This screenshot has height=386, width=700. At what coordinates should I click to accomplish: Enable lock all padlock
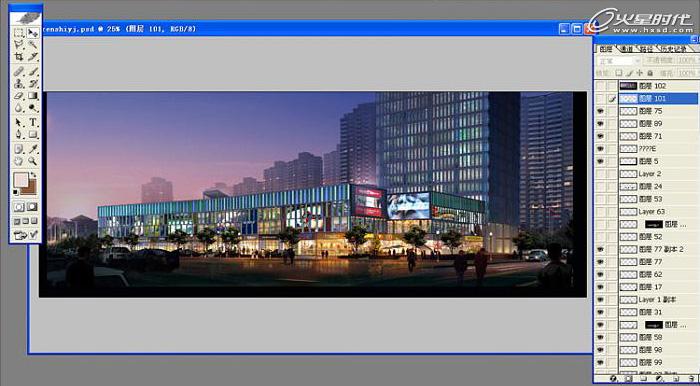click(650, 73)
